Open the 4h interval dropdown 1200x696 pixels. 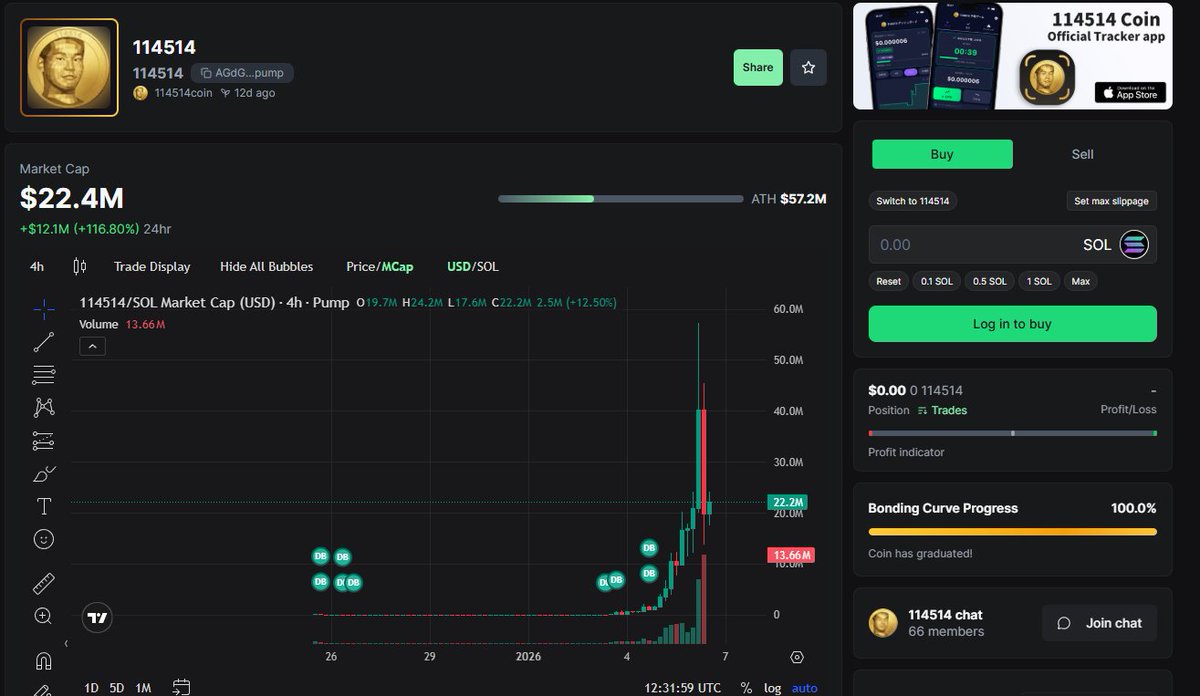point(37,266)
